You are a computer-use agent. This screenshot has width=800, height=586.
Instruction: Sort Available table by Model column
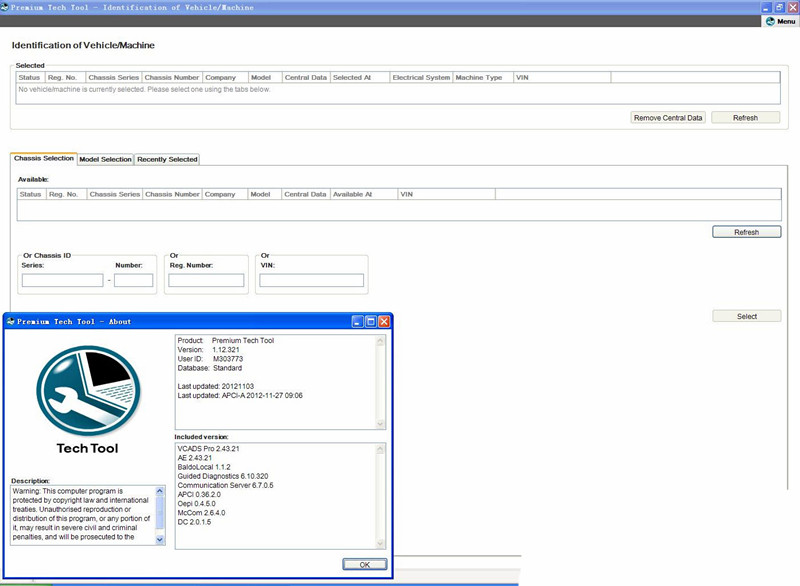coord(265,194)
